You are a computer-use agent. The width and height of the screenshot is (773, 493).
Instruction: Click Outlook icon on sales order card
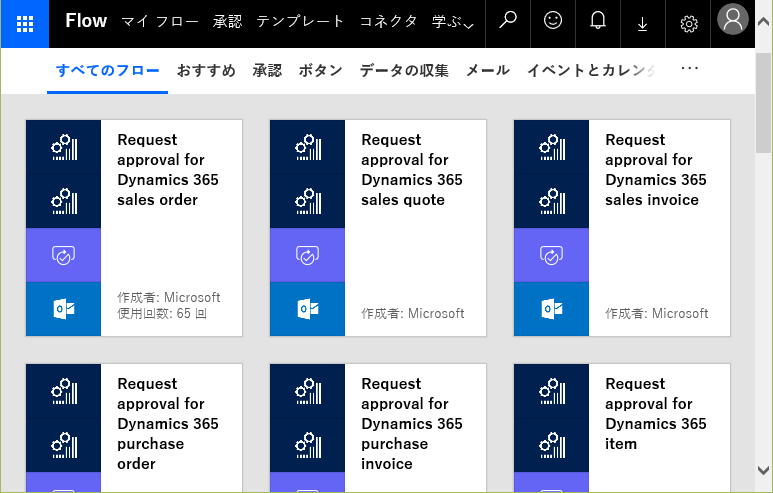[x=64, y=309]
